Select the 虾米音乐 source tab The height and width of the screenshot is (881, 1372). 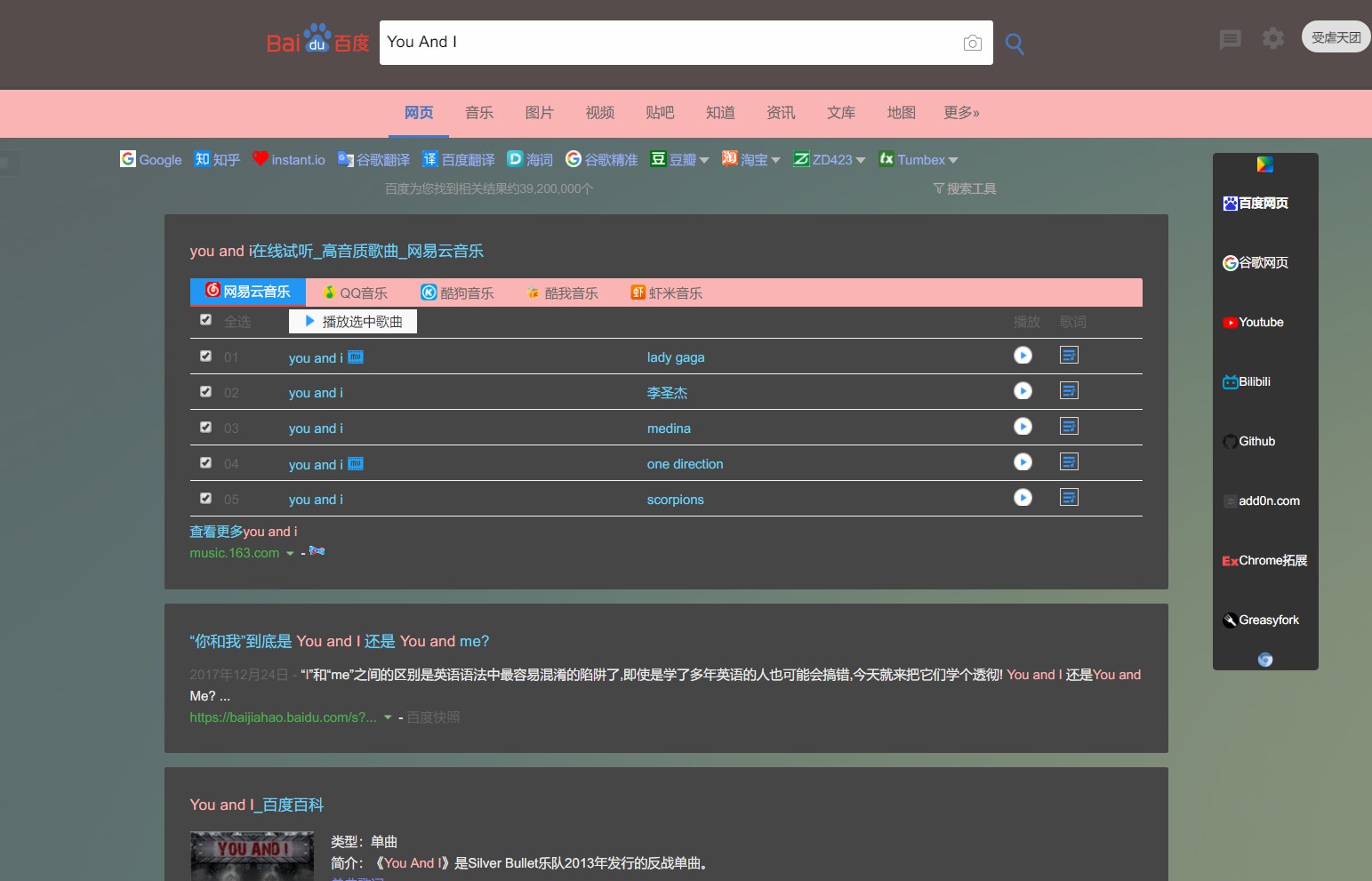coord(666,292)
